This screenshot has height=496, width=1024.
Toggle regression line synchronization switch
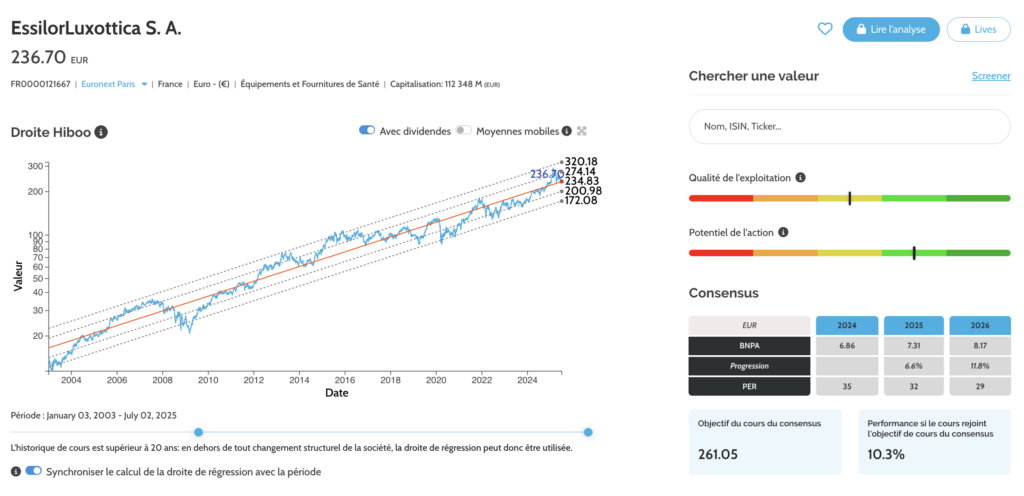pyautogui.click(x=33, y=471)
